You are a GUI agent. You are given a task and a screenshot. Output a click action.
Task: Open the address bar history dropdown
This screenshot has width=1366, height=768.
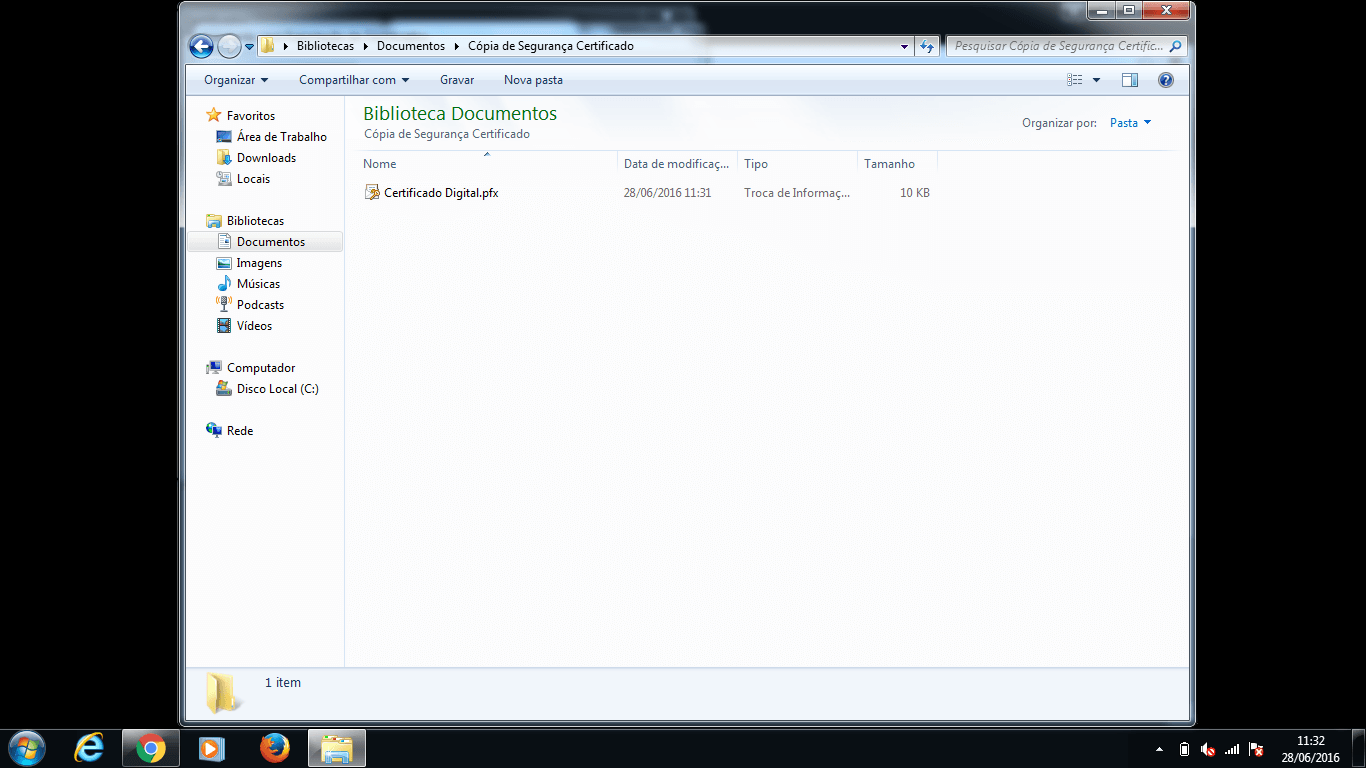click(904, 46)
